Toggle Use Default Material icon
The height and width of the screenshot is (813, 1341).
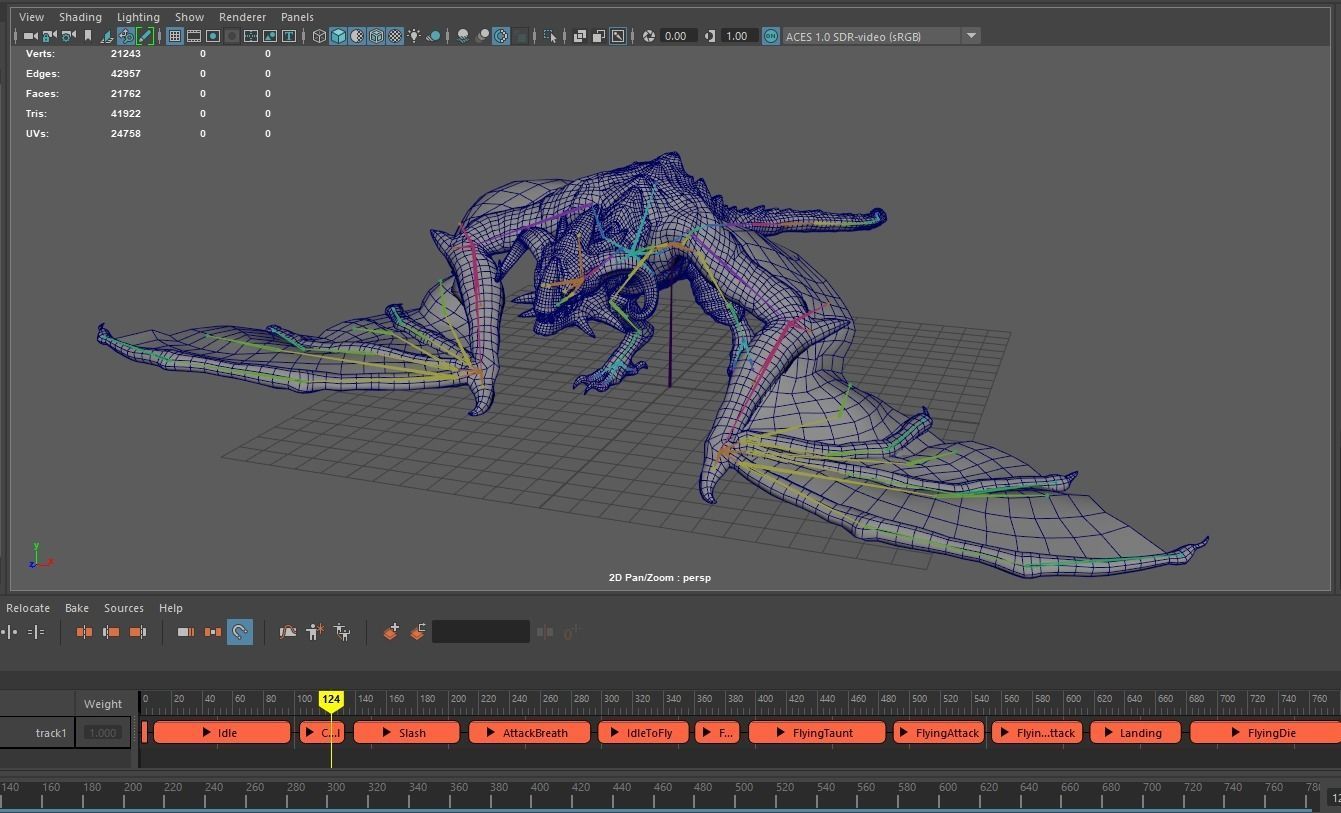357,36
